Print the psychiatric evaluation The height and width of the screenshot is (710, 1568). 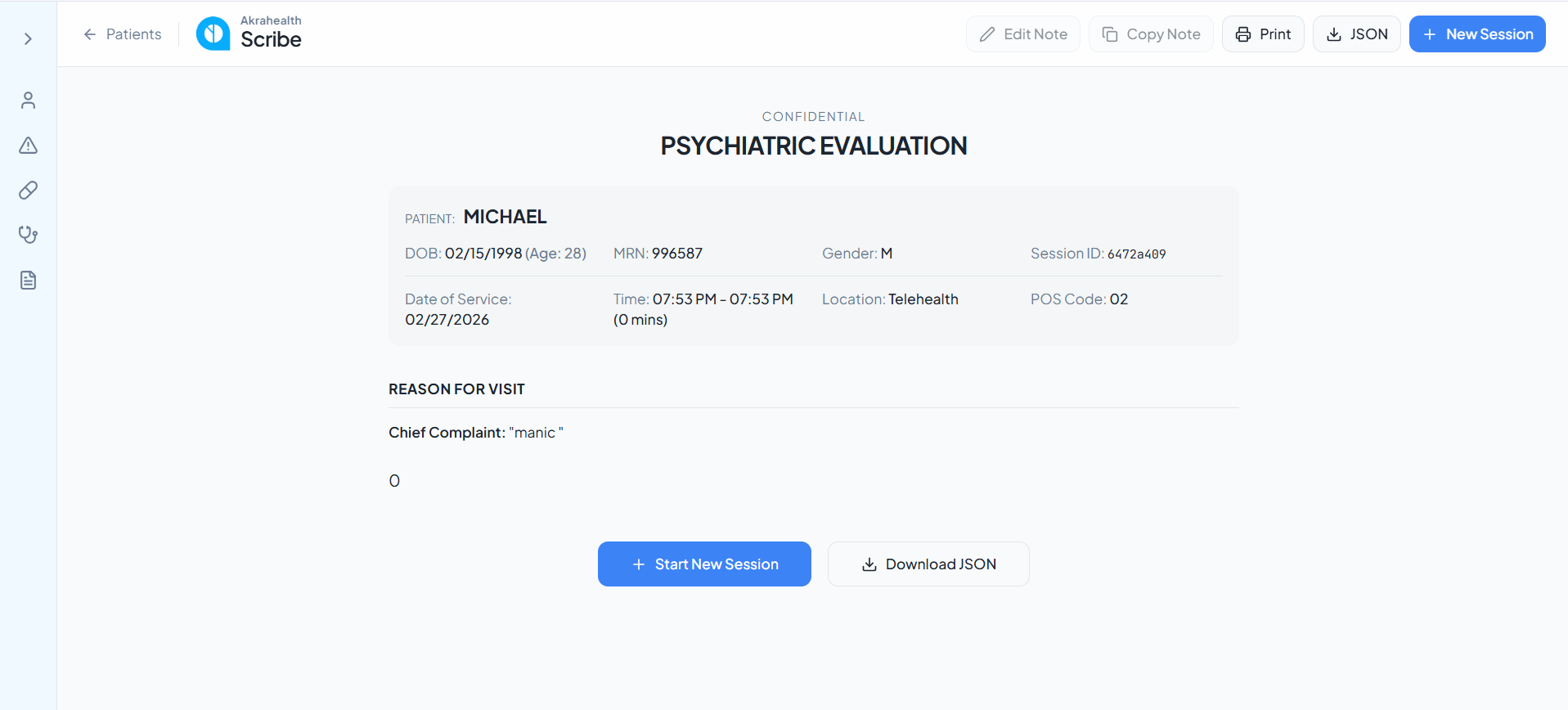pyautogui.click(x=1263, y=34)
